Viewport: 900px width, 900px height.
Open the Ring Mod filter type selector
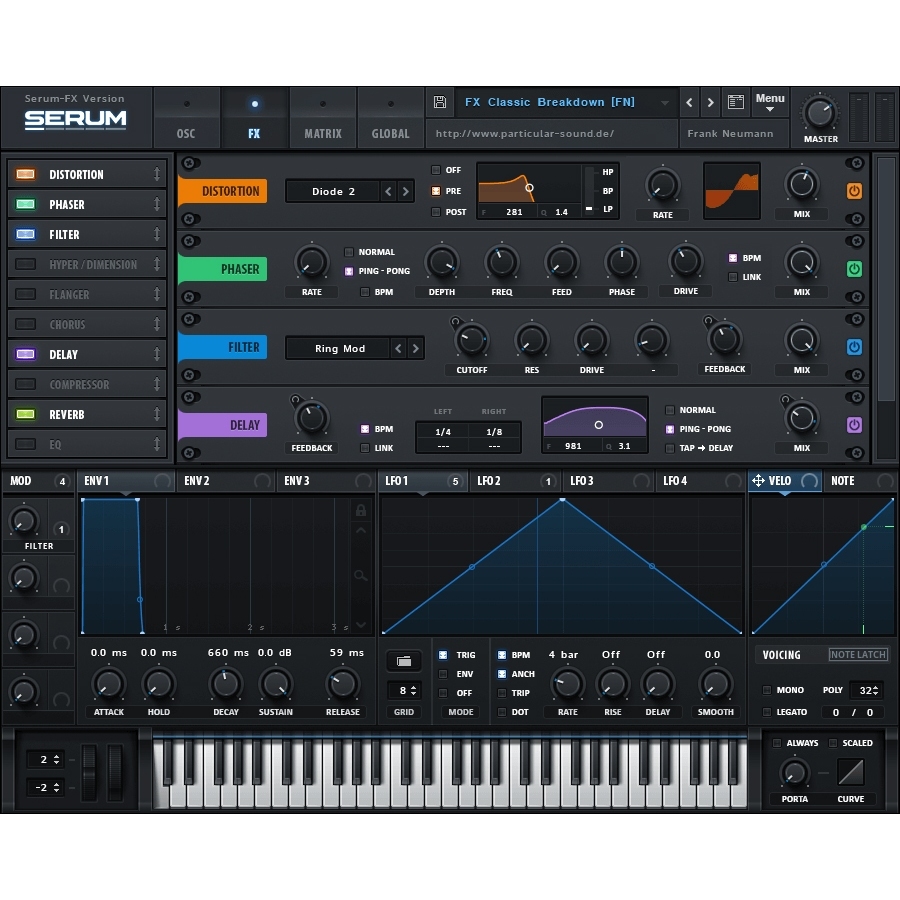click(x=340, y=348)
